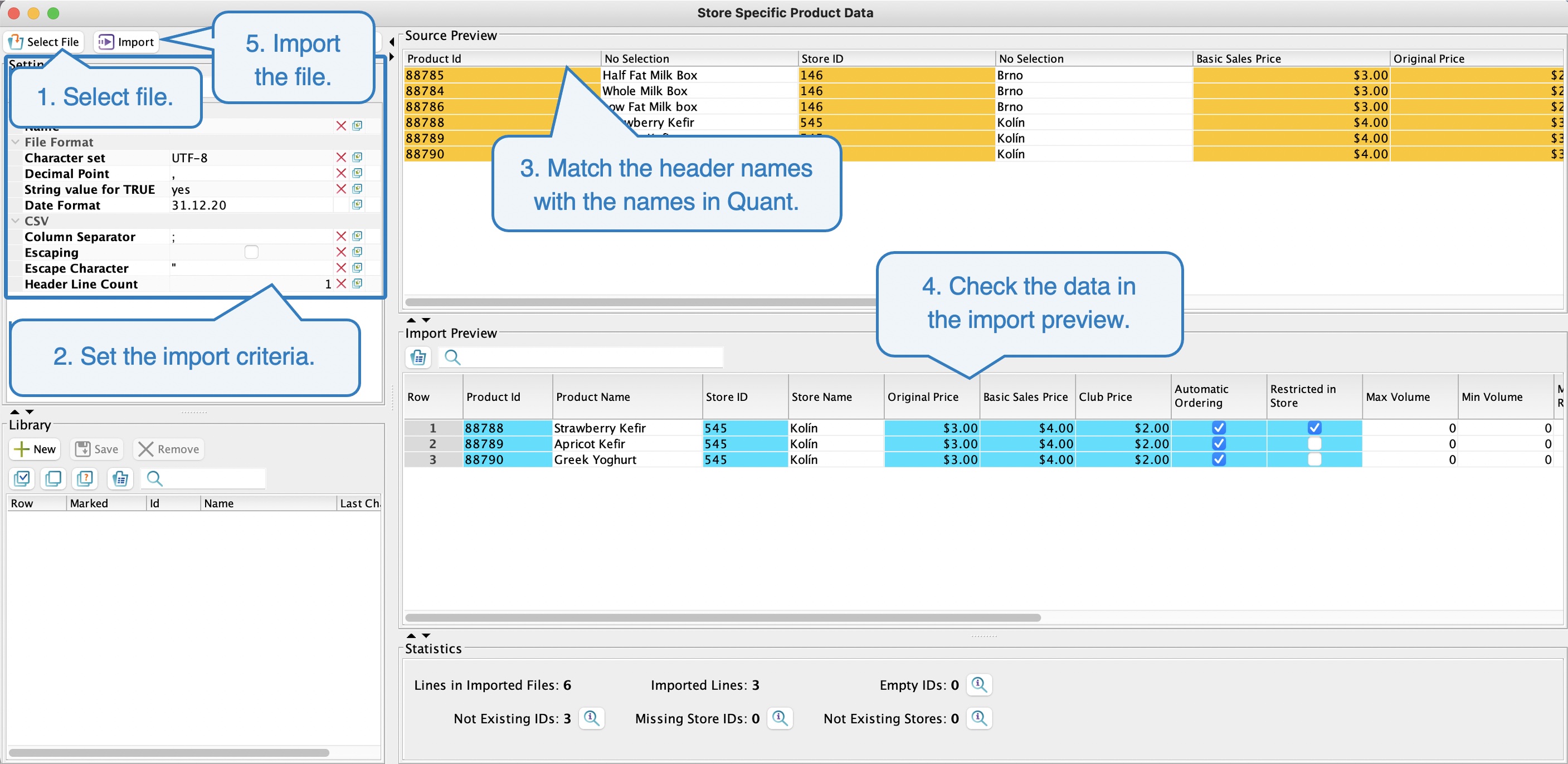The width and height of the screenshot is (1568, 764).
Task: Open No Selection header above Half Fat Milk Box
Action: pos(699,58)
